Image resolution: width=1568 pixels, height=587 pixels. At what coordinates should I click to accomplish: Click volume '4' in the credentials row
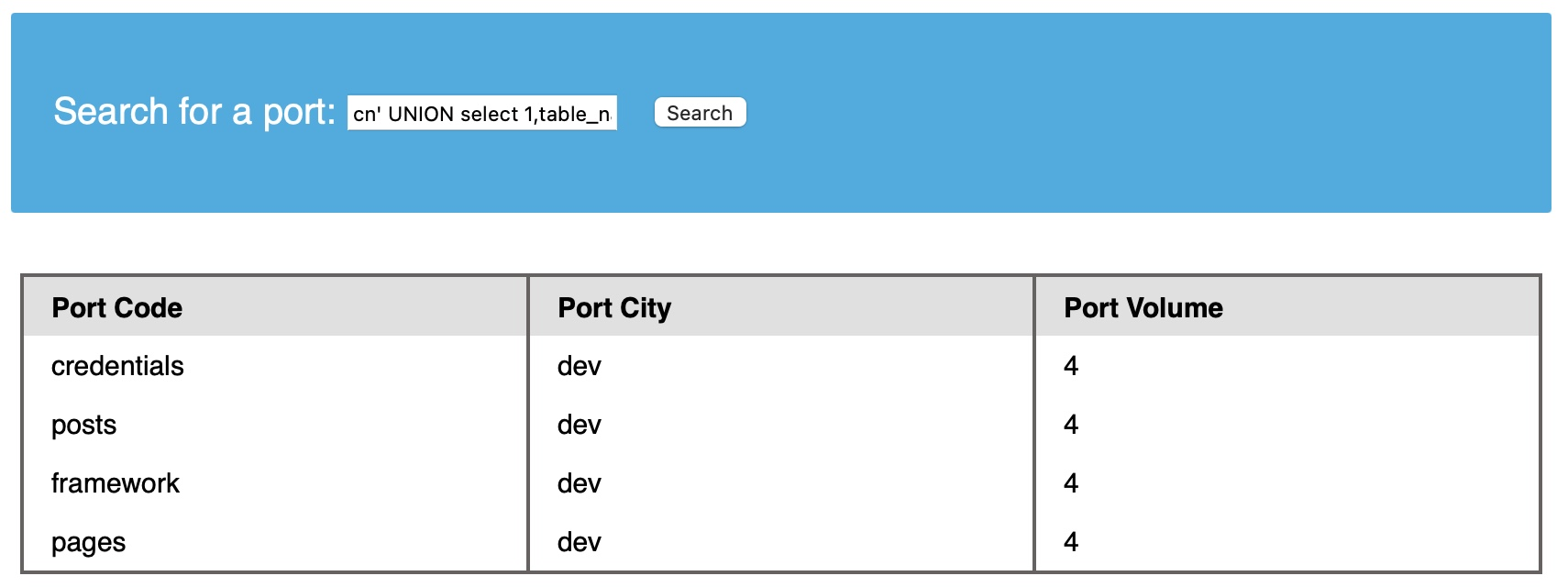point(1071,366)
